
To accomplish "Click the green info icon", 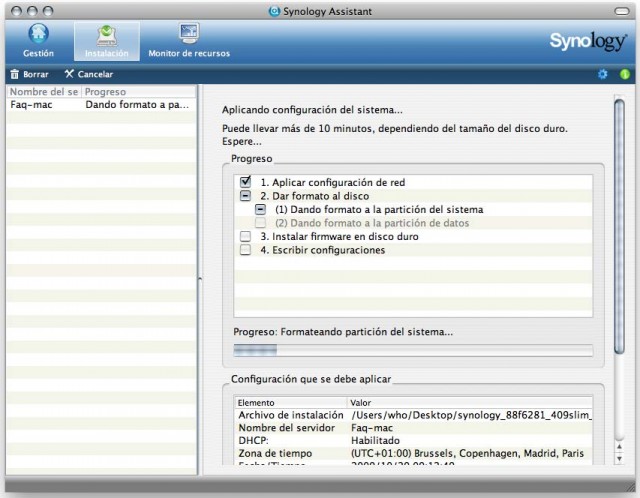I will tap(624, 74).
